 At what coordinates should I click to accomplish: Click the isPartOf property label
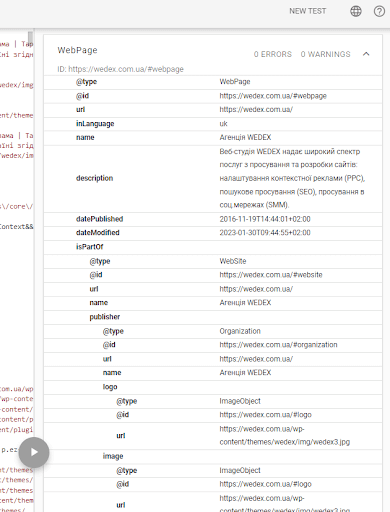[x=89, y=247]
